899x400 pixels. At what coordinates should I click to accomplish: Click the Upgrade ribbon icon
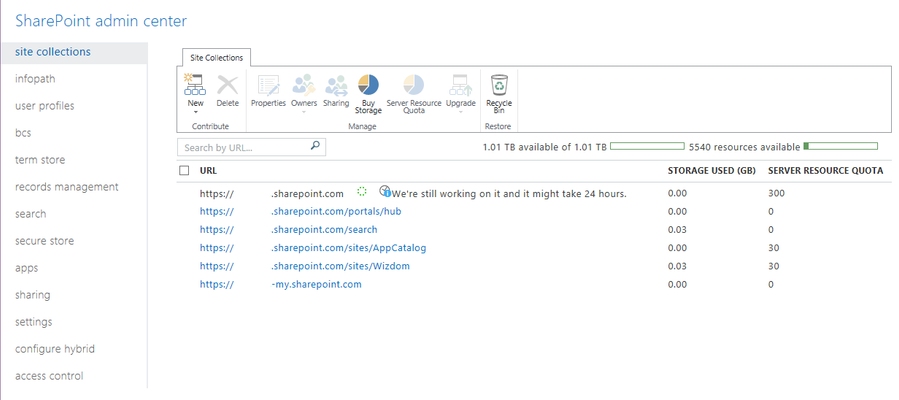(461, 85)
